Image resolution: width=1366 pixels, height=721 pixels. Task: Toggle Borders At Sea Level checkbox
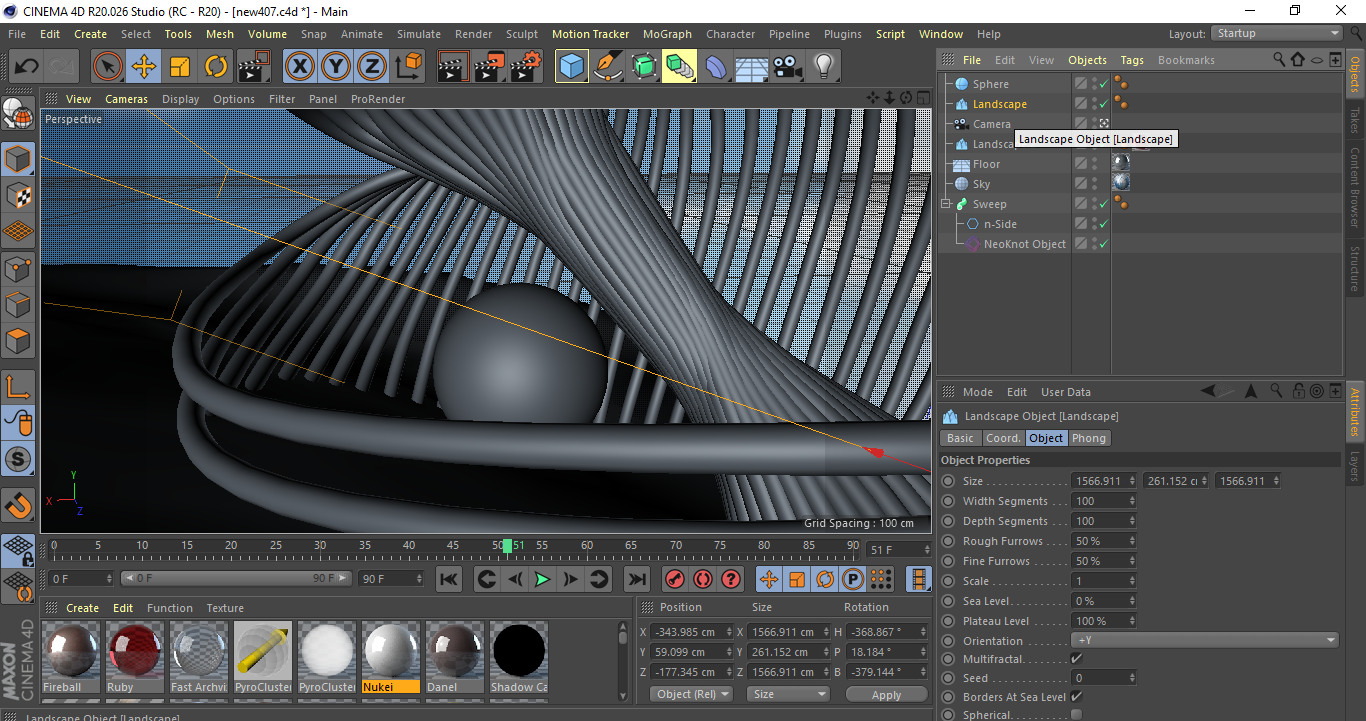pyautogui.click(x=1076, y=697)
